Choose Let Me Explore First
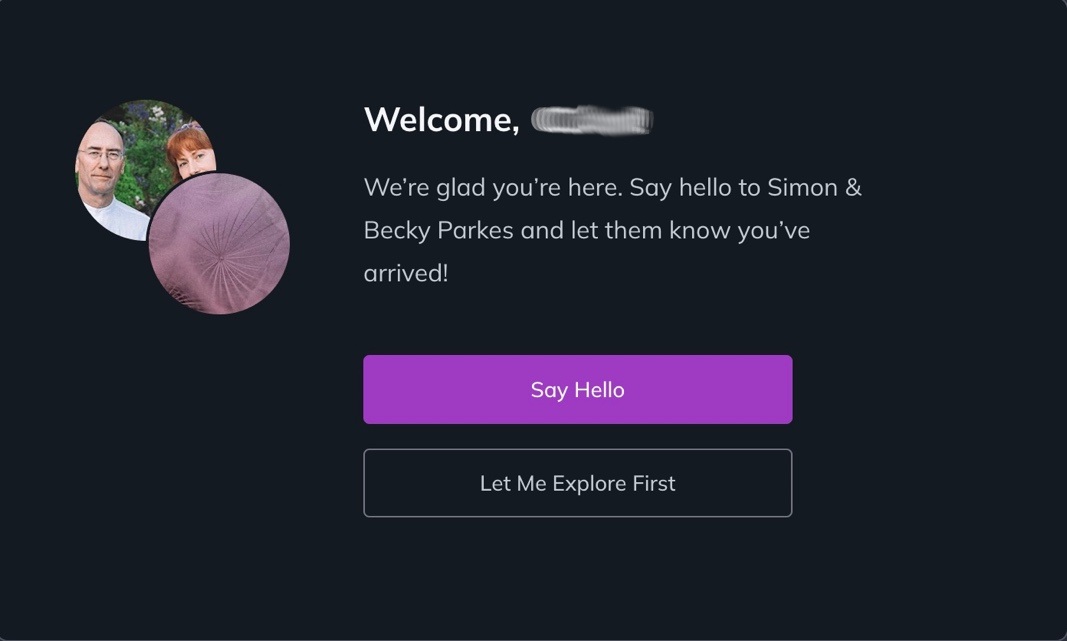 578,483
